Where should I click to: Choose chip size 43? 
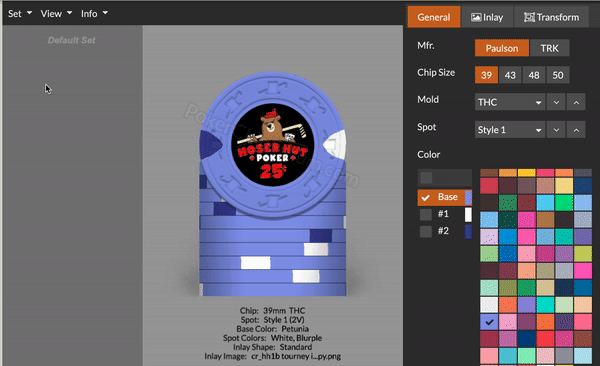pos(510,75)
